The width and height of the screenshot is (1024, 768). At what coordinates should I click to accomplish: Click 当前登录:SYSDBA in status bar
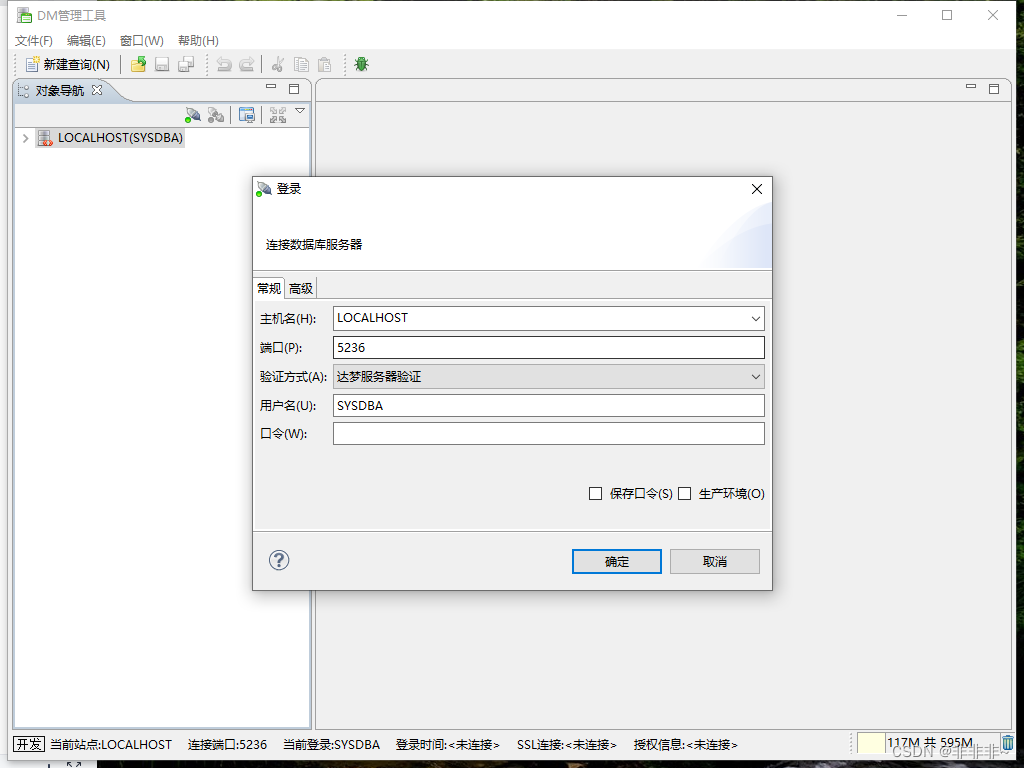(x=331, y=744)
